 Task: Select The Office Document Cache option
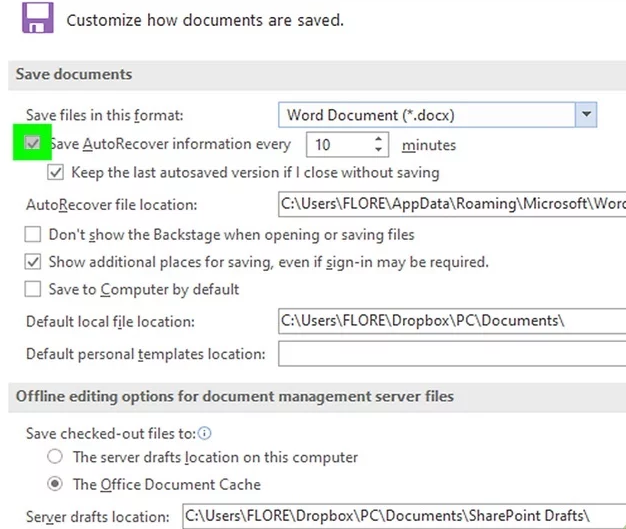click(x=55, y=484)
